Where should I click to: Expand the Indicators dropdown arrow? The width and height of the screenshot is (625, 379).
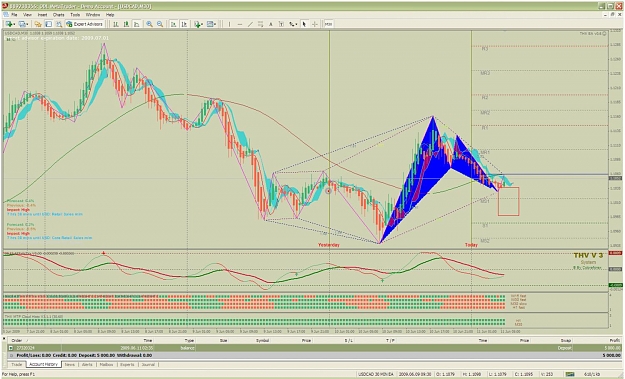click(x=202, y=25)
